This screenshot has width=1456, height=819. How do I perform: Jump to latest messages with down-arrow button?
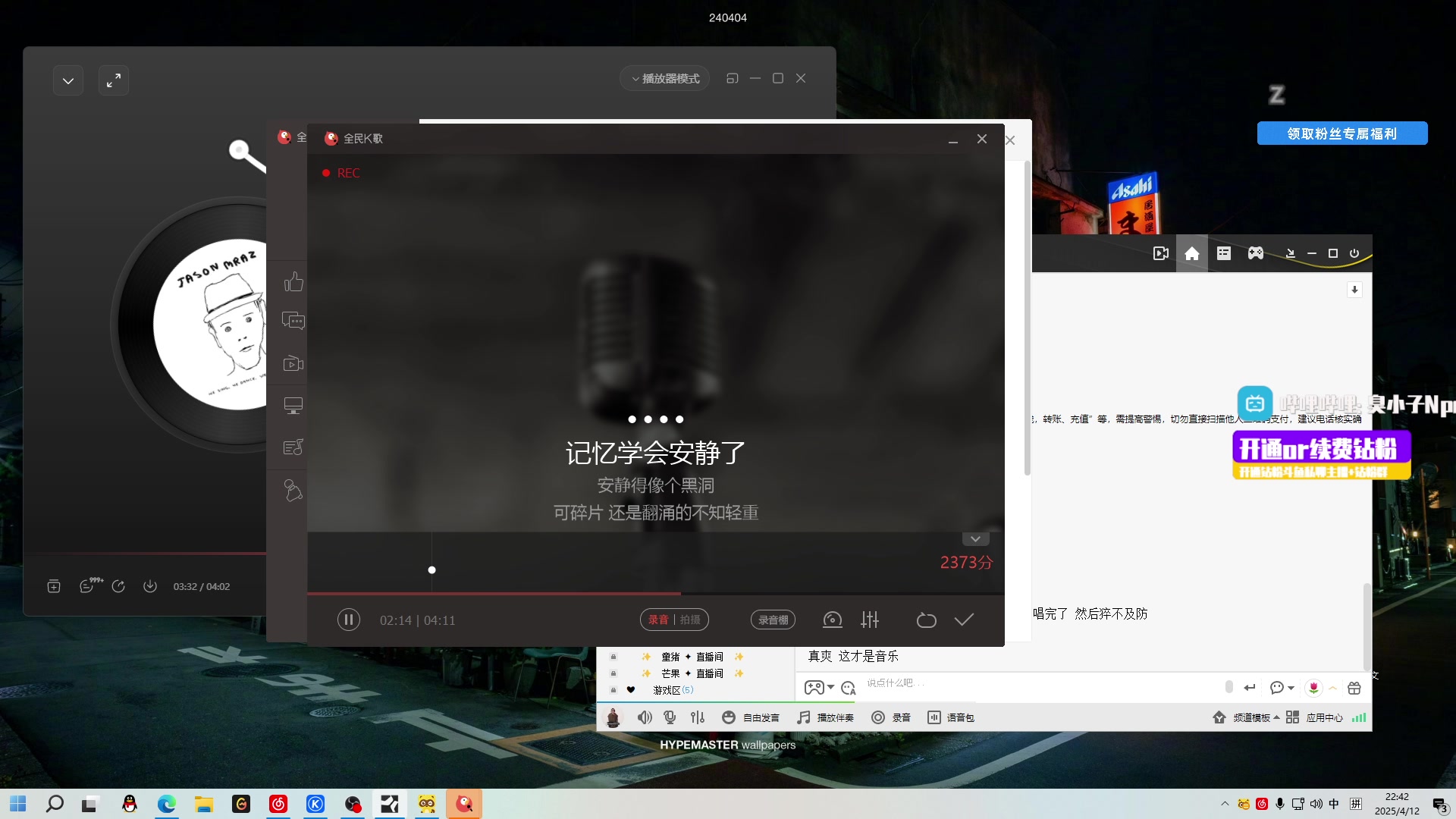click(x=1354, y=290)
